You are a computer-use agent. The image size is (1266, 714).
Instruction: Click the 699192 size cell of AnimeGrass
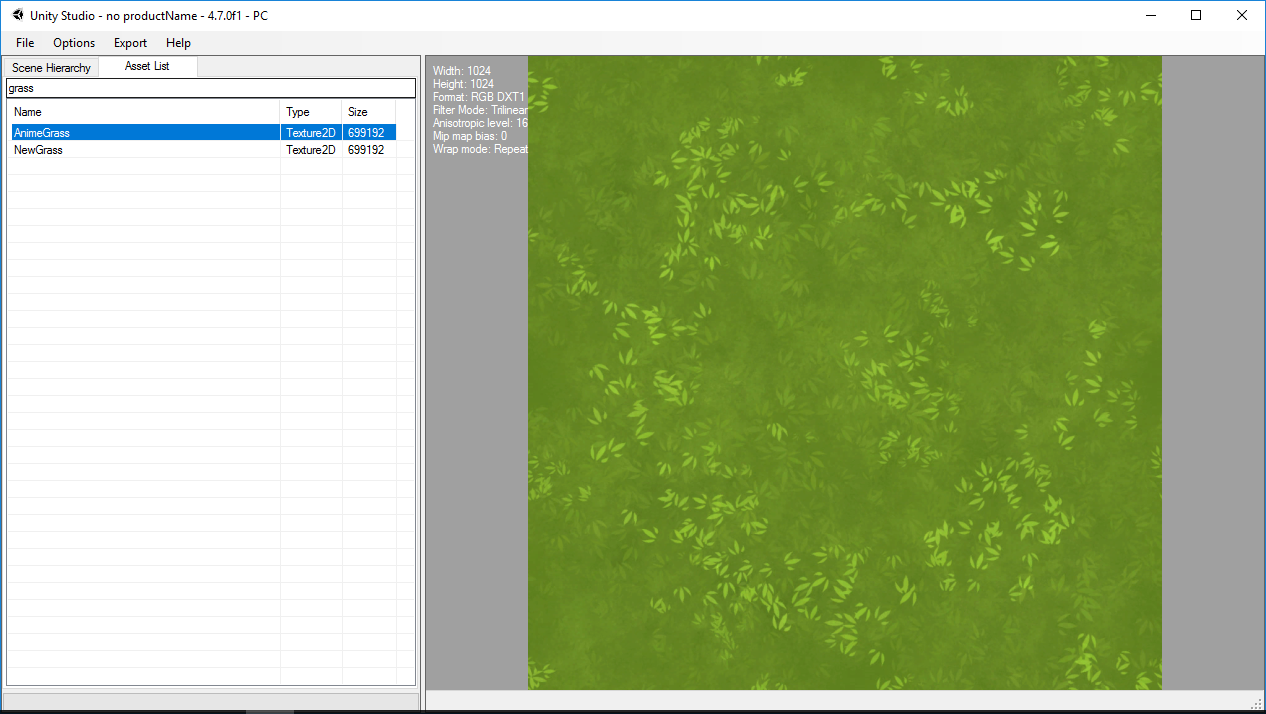coord(369,133)
